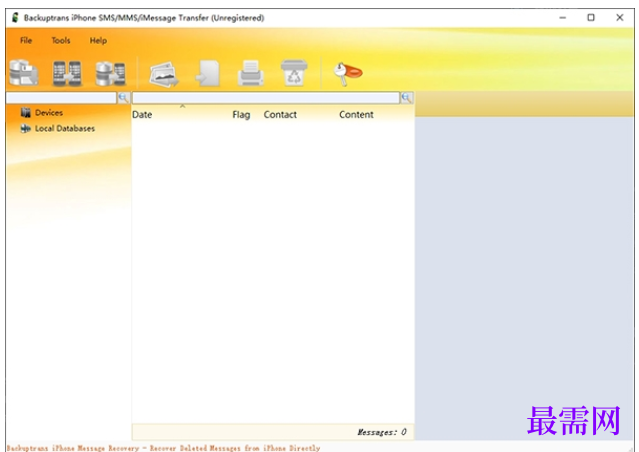Click the Local Databases tree icon
Screen dimensions: 639x452
(26, 128)
